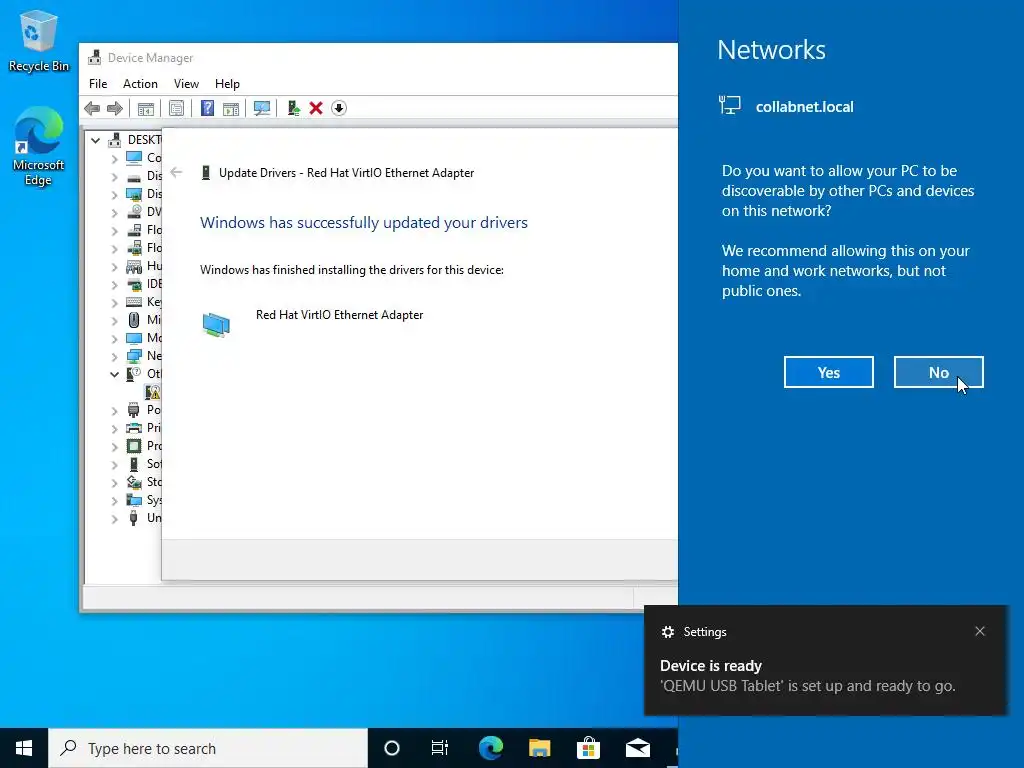Click Red Hat VirtIO Ethernet Adapter device name
Screen dimensions: 1024x768
[340, 315]
